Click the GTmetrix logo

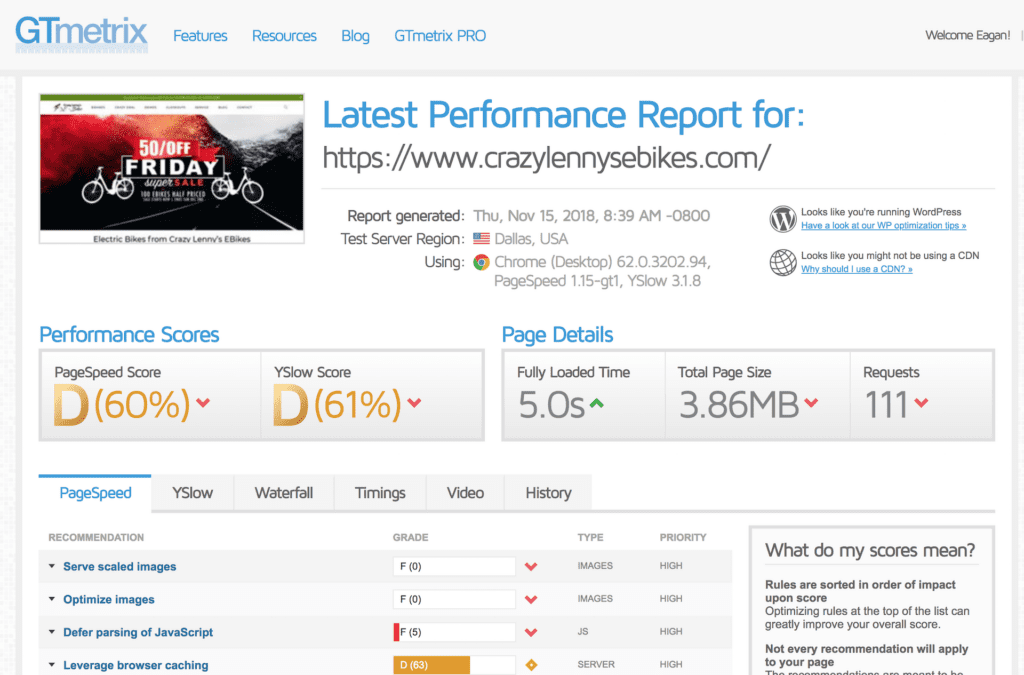pos(82,34)
